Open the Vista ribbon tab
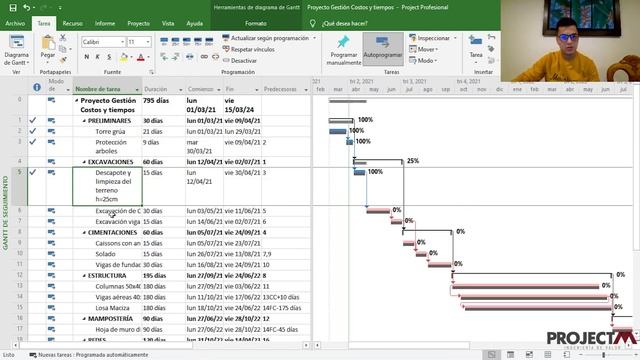Viewport: 640px width, 360px height. coord(168,24)
